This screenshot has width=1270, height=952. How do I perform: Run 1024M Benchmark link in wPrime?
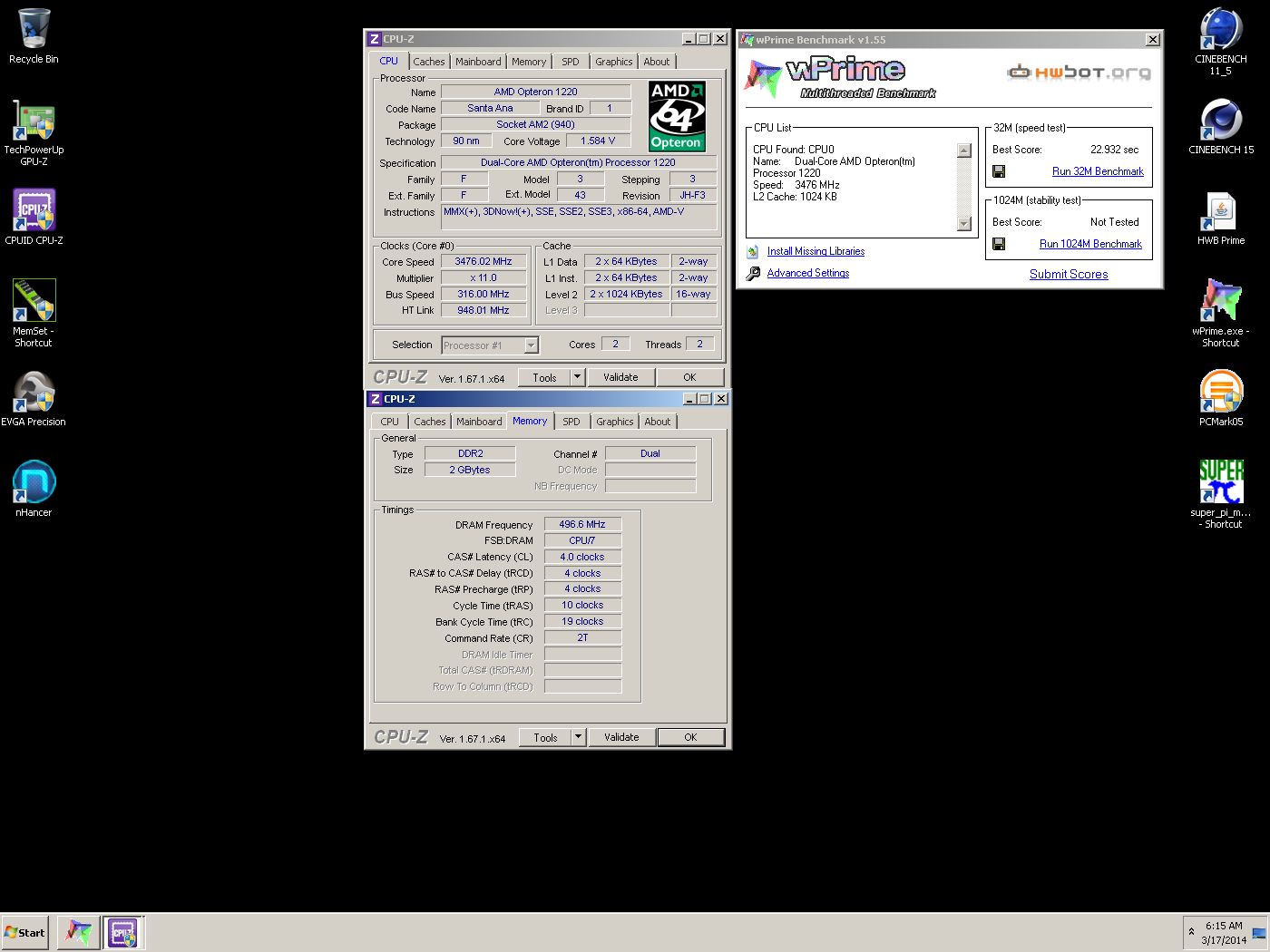1090,244
